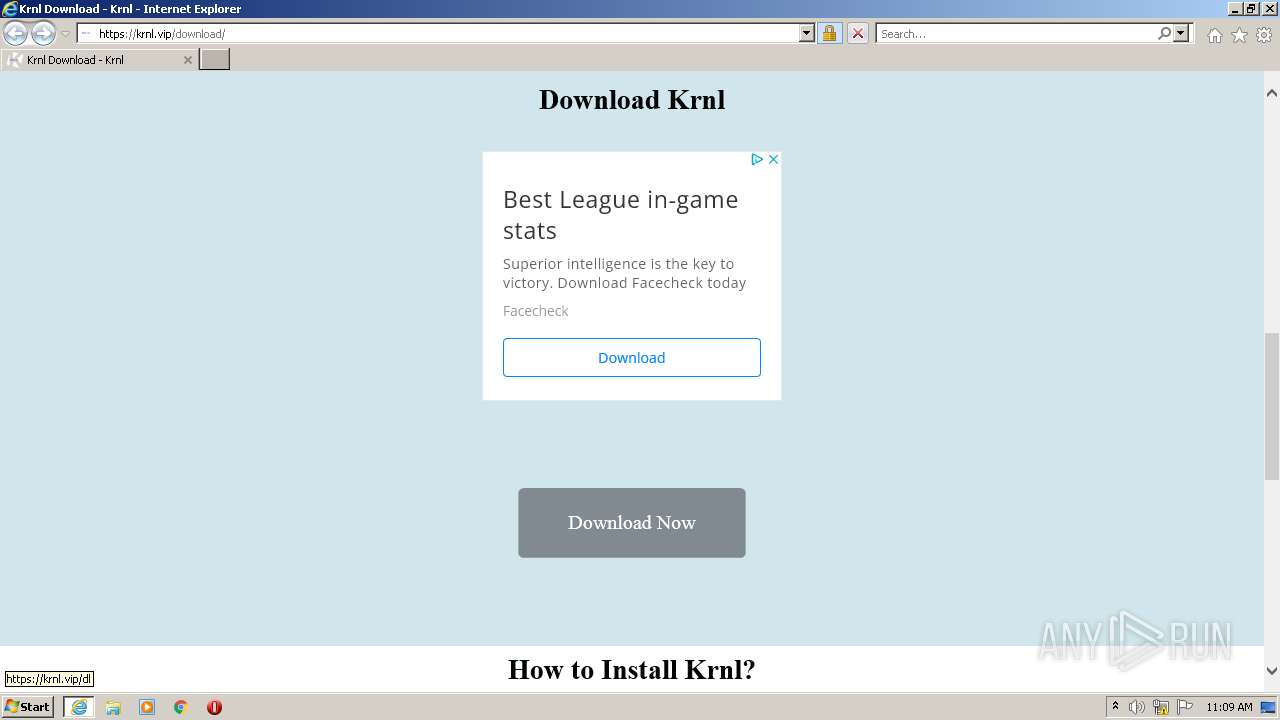
Task: Click the krnl.vip address bar field
Action: pyautogui.click(x=438, y=34)
